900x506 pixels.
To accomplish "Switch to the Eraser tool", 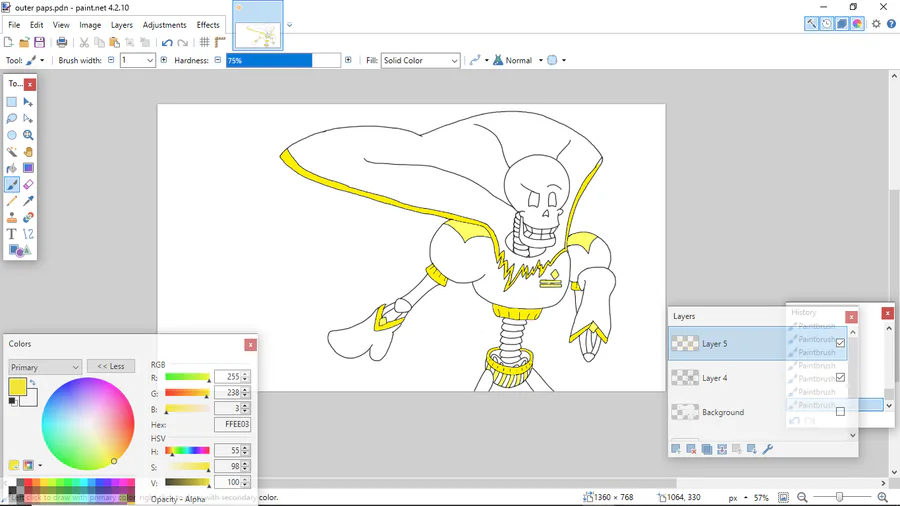I will pos(28,185).
